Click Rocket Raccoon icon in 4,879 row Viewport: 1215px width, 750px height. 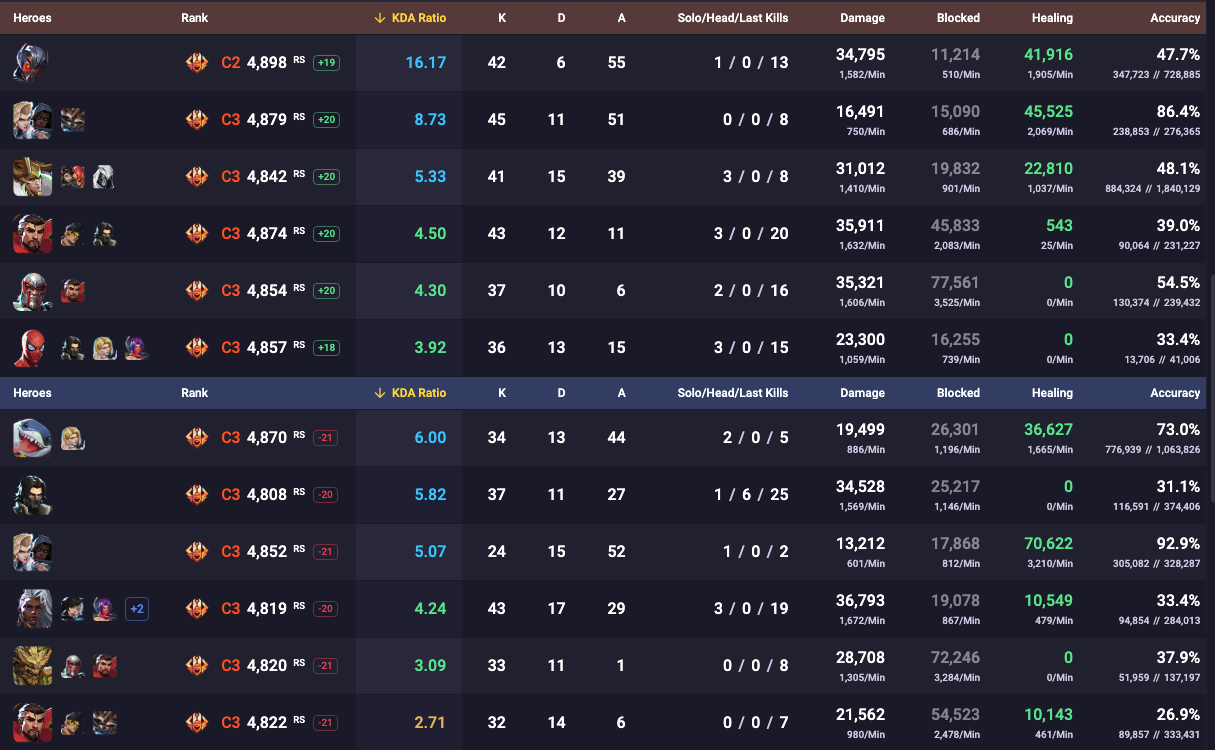72,121
